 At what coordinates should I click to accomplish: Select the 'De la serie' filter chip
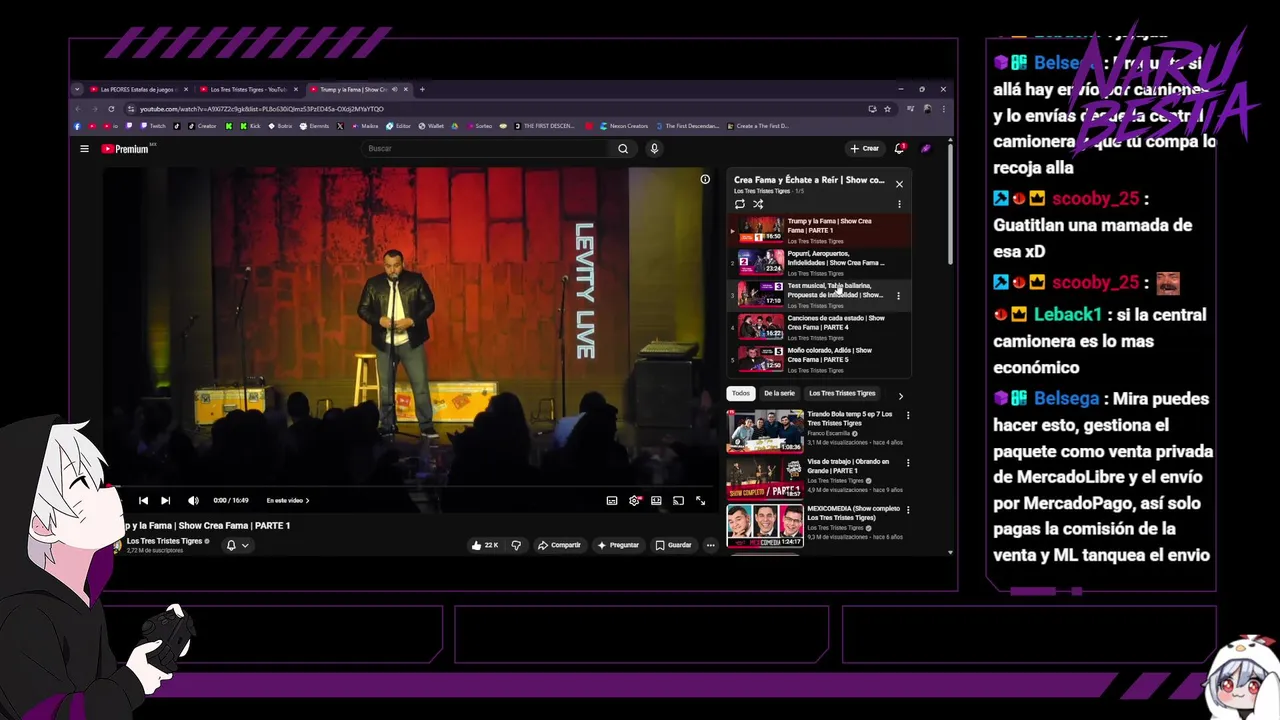tap(779, 393)
